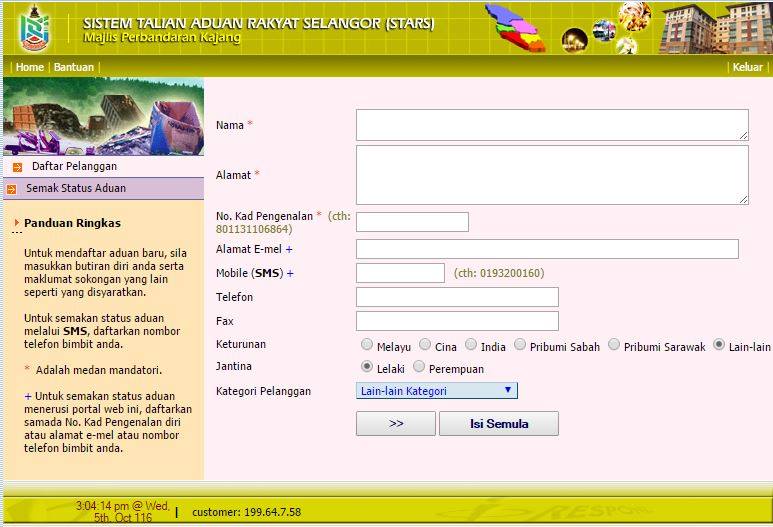Select the Pribumi Sabah radio button
This screenshot has height=527, width=773.
520,344
